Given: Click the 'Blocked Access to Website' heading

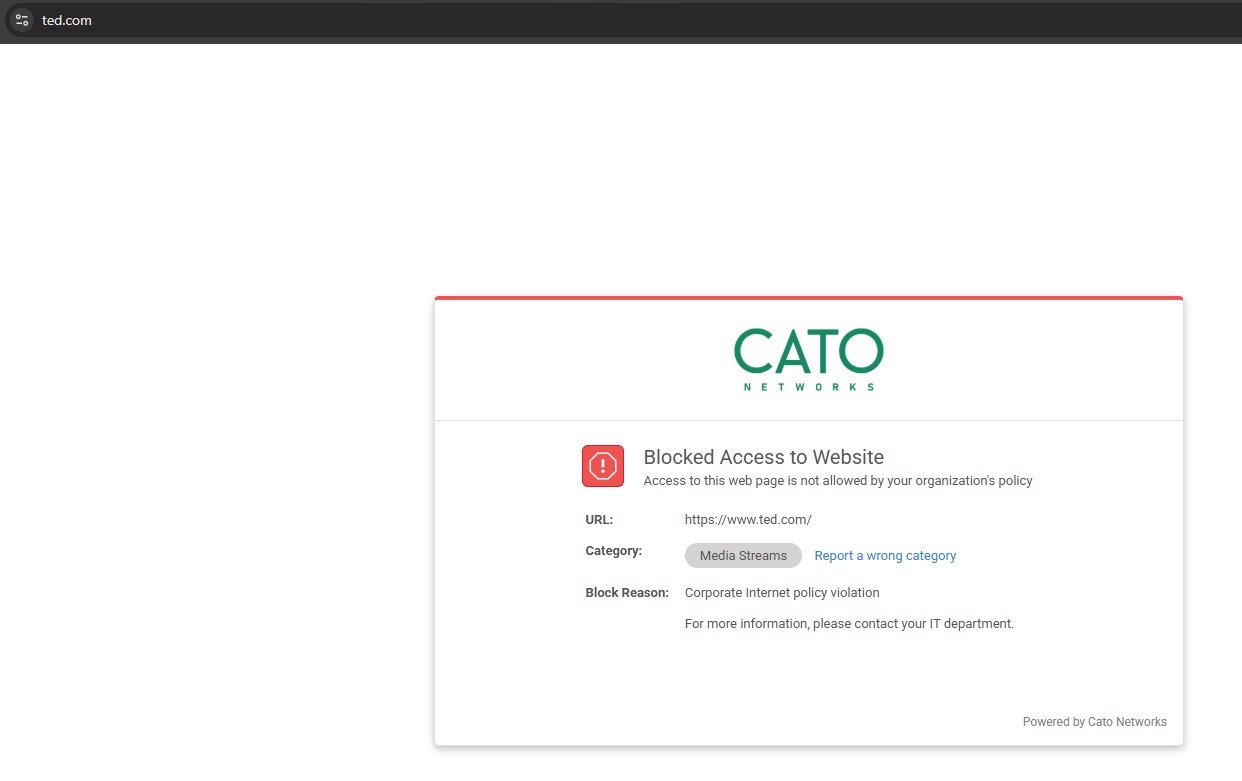Looking at the screenshot, I should pos(763,457).
